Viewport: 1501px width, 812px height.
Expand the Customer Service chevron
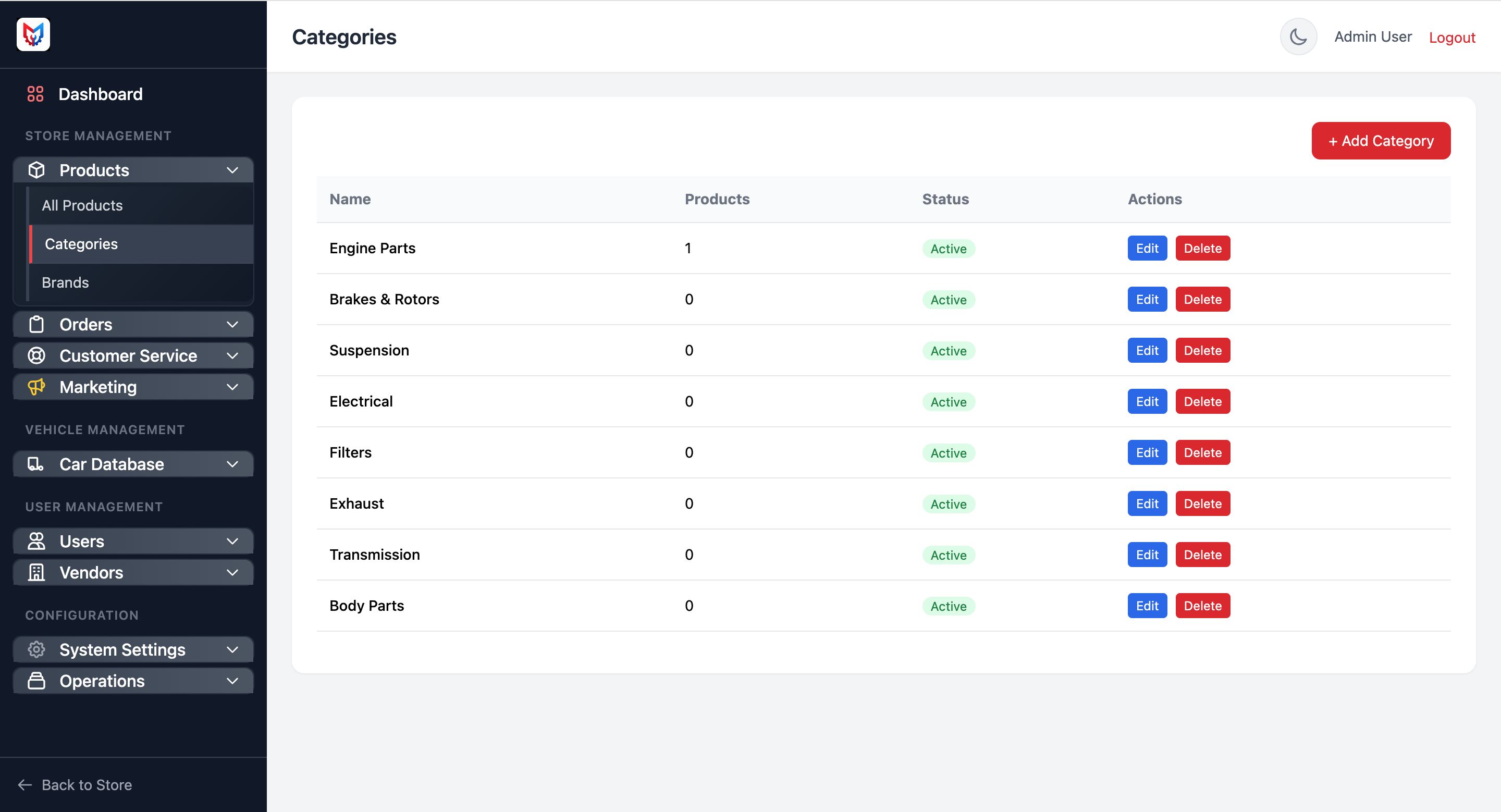click(232, 356)
